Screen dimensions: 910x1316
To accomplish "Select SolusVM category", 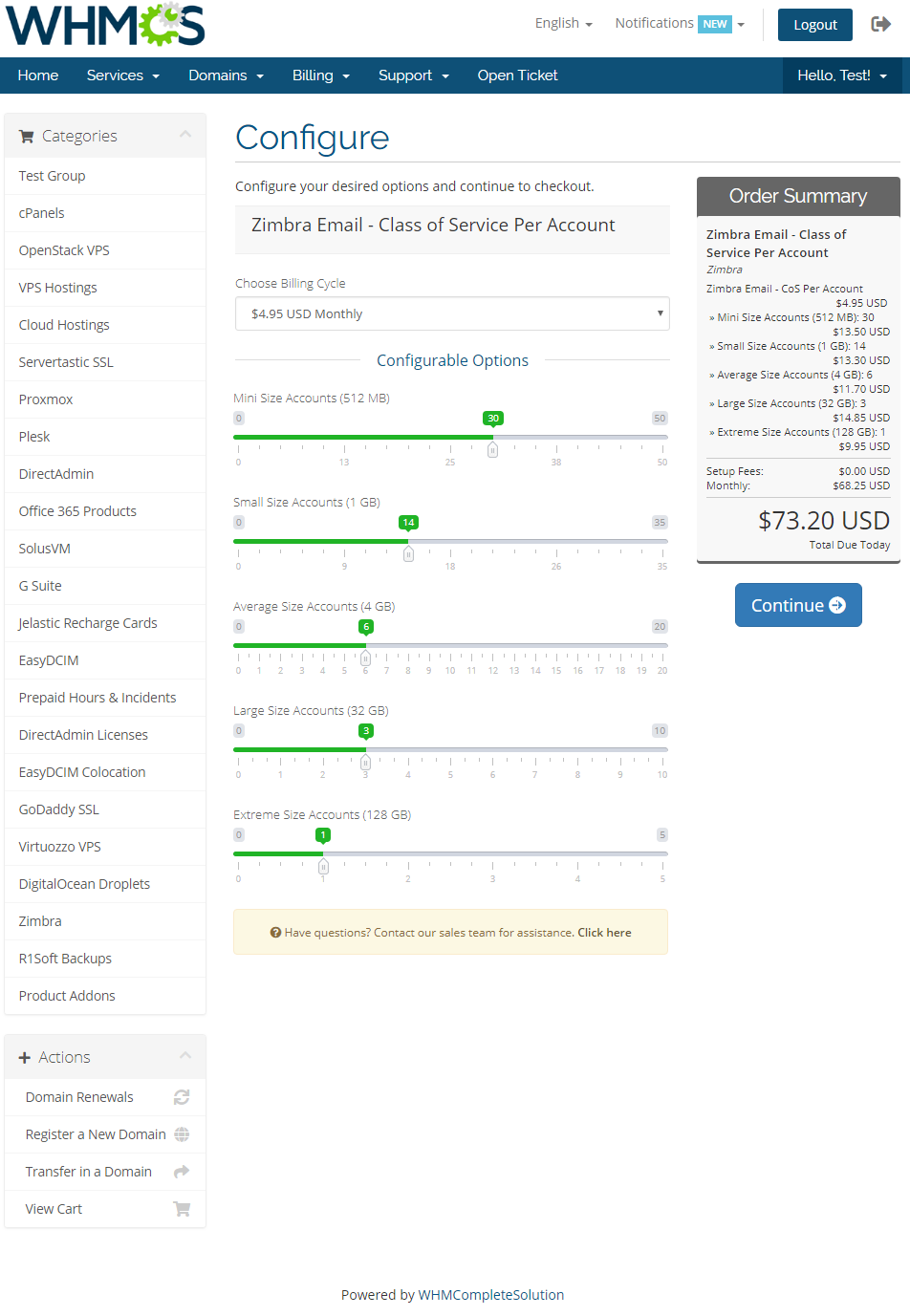I will pos(105,549).
